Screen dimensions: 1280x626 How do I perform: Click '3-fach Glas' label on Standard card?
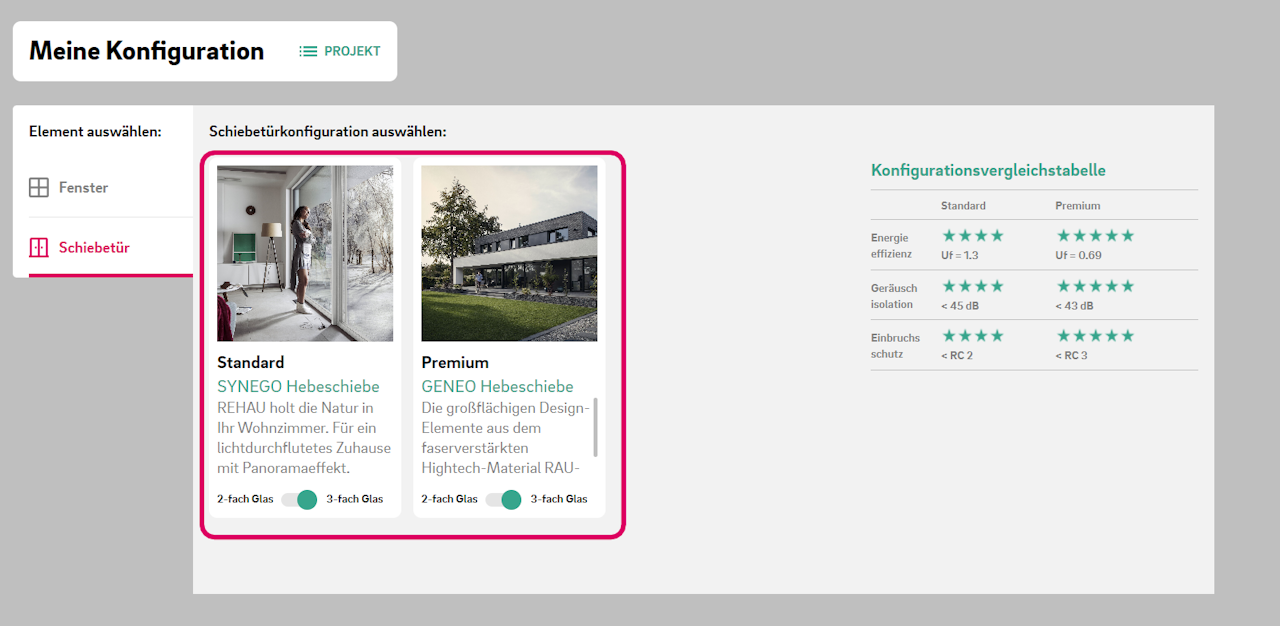(x=355, y=499)
